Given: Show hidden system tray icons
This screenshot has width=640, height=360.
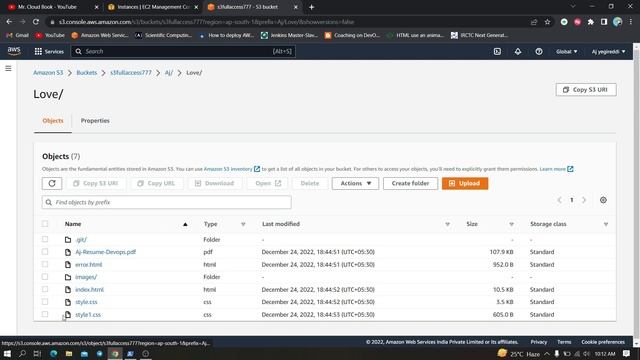Looking at the screenshot, I should 547,353.
